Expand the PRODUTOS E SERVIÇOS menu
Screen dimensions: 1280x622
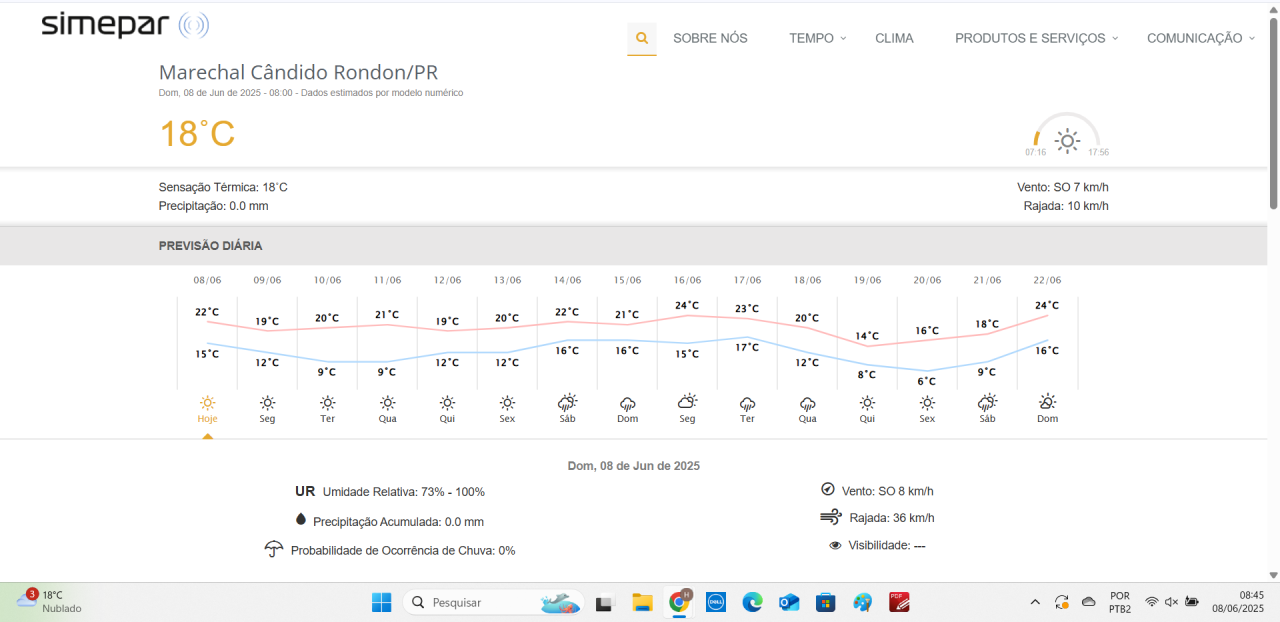click(1036, 38)
